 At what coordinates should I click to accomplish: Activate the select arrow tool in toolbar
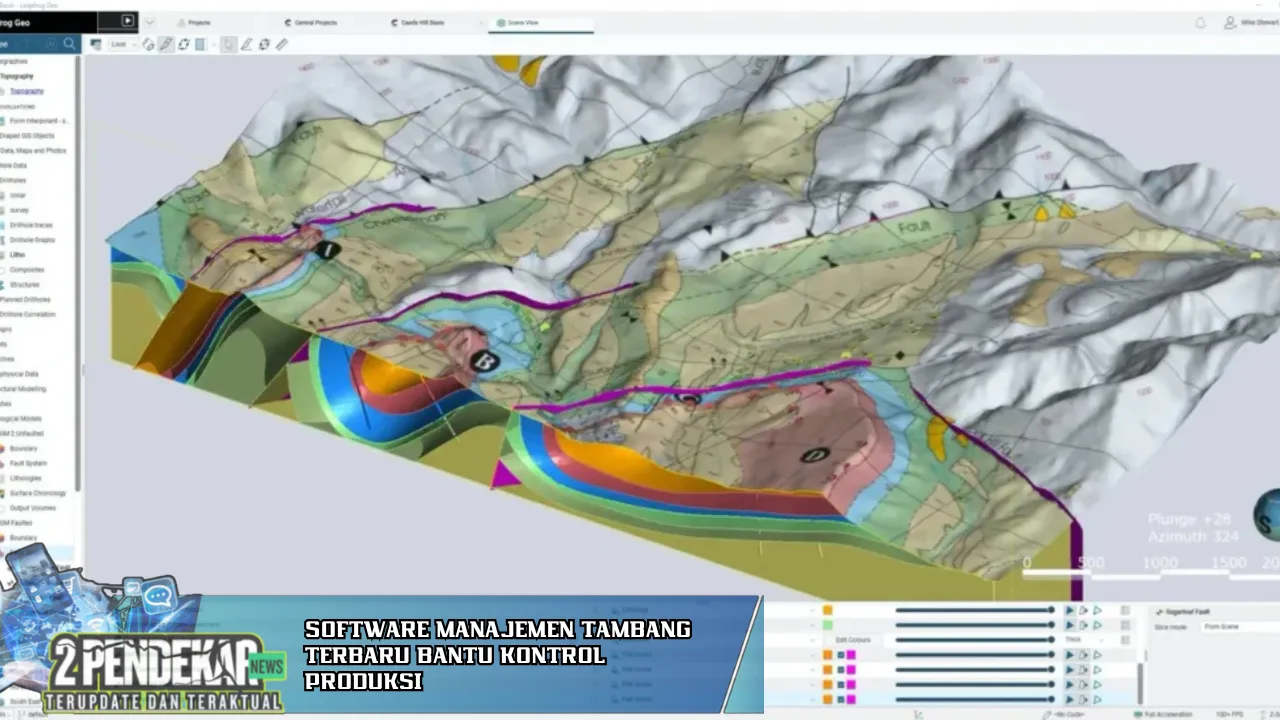point(229,44)
